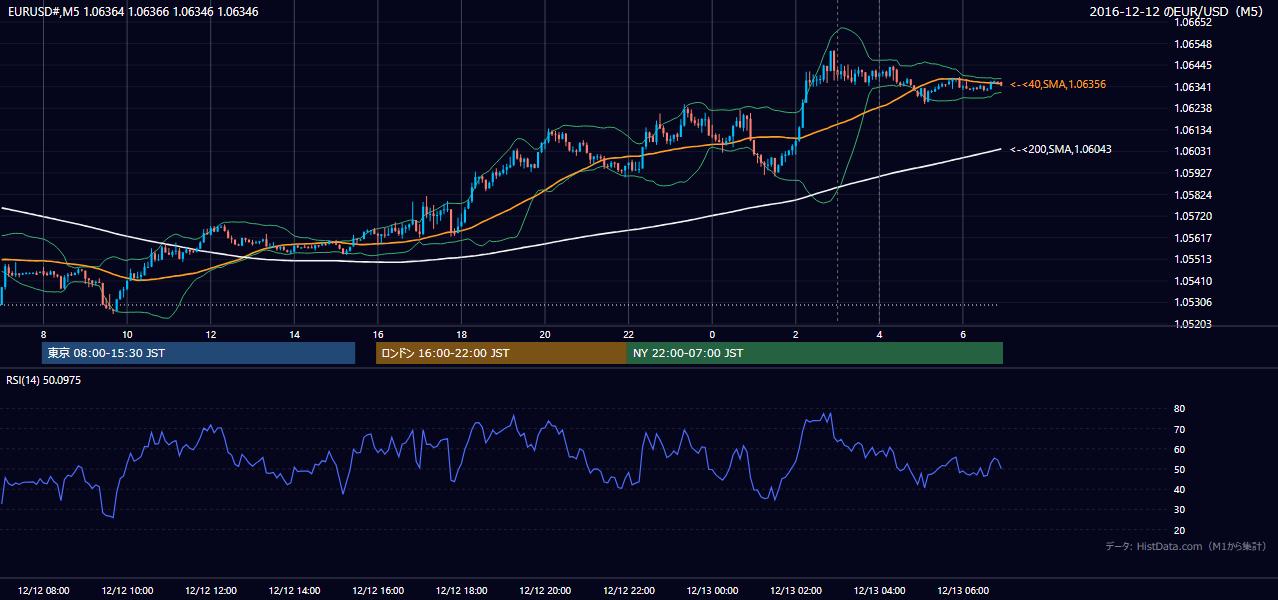The image size is (1278, 600).
Task: Click the 12/12 10:00 time label
Action: 127,591
